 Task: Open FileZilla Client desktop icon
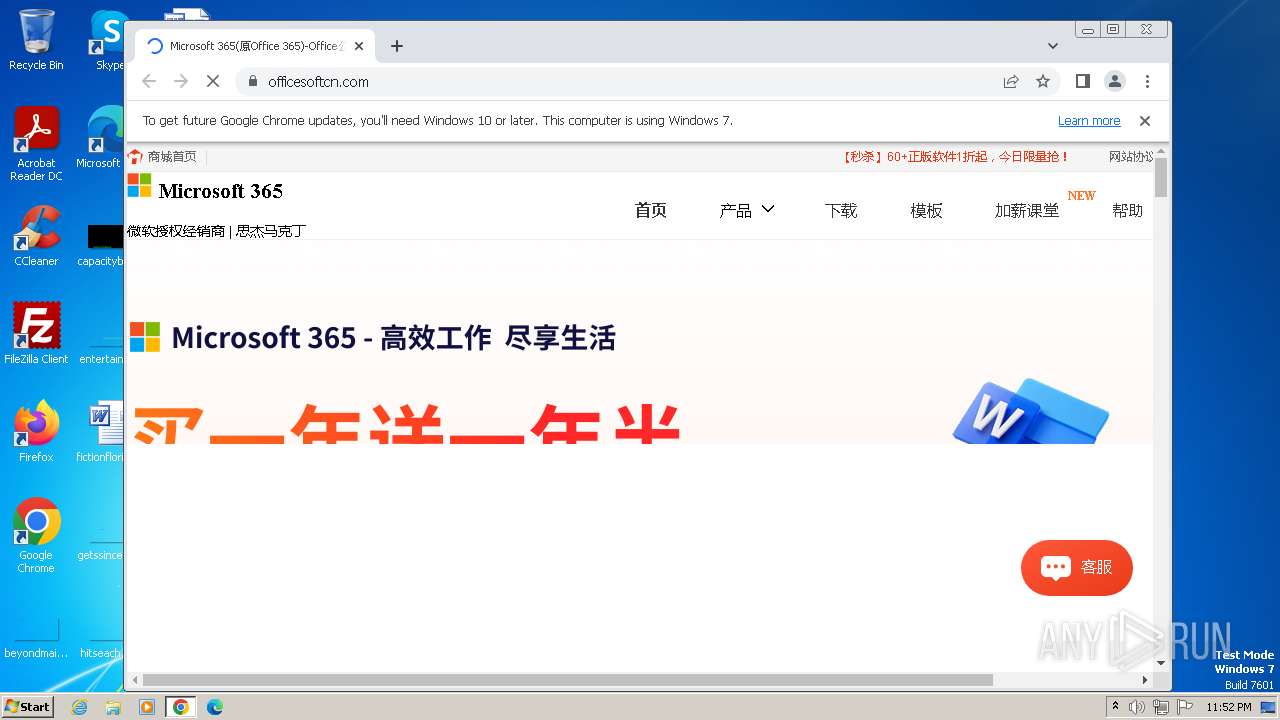[36, 333]
